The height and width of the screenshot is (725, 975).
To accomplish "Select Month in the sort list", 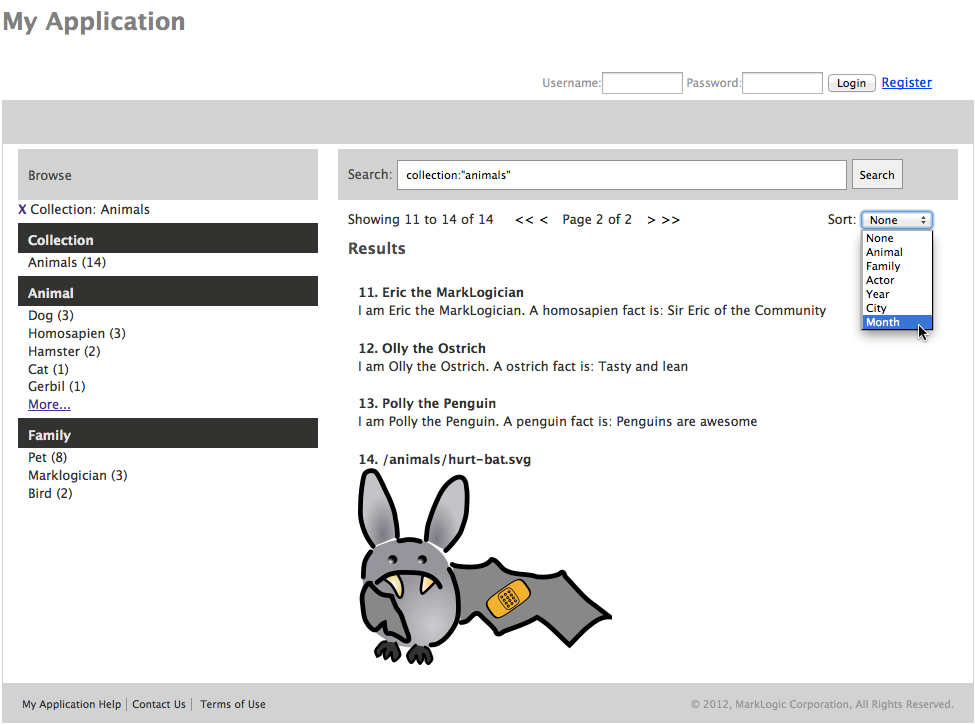I will (883, 322).
